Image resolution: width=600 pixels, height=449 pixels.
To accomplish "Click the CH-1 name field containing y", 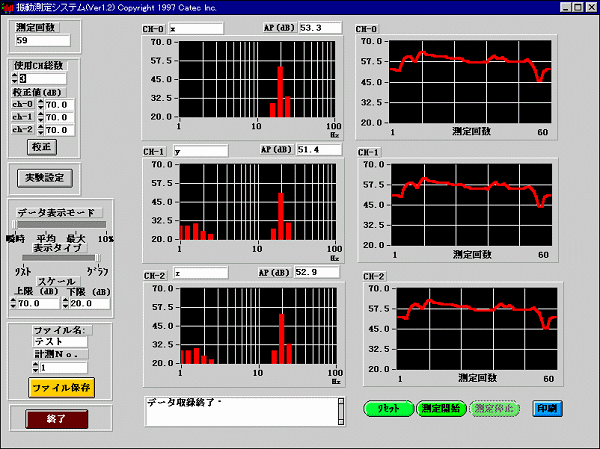I will point(201,151).
